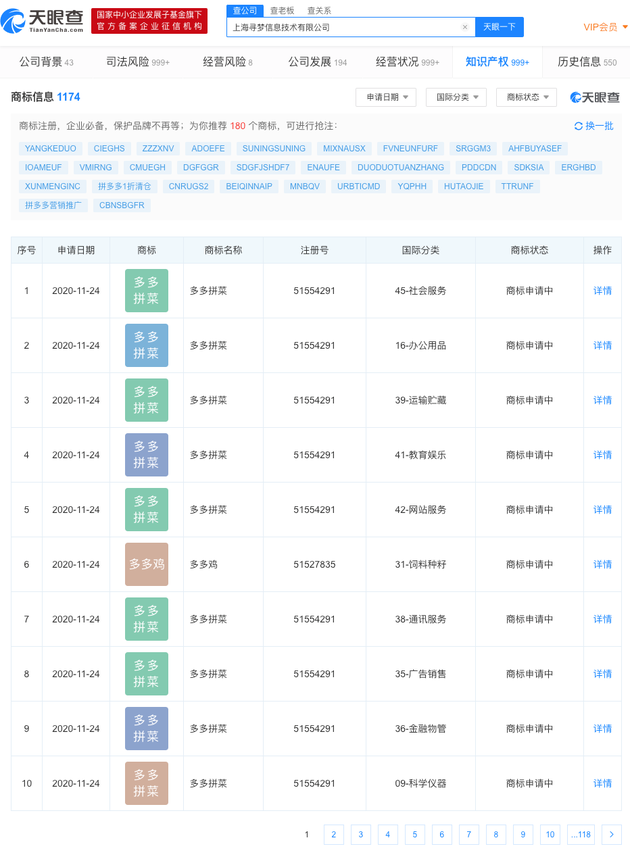Viewport: 630px width, 859px height.
Task: Select the YANGKEDUO recommended trademark tag
Action: pos(50,148)
